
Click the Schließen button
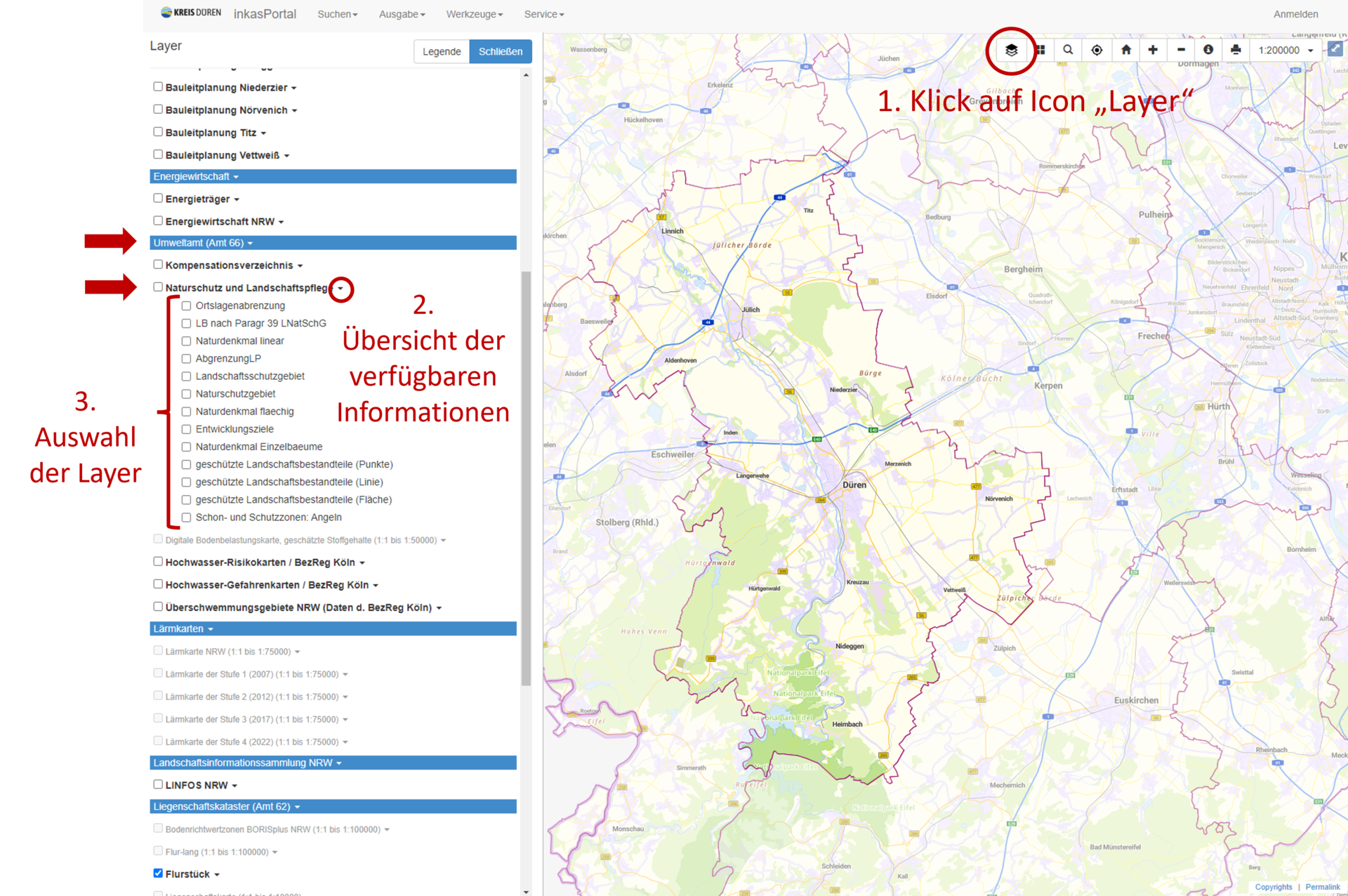(501, 51)
